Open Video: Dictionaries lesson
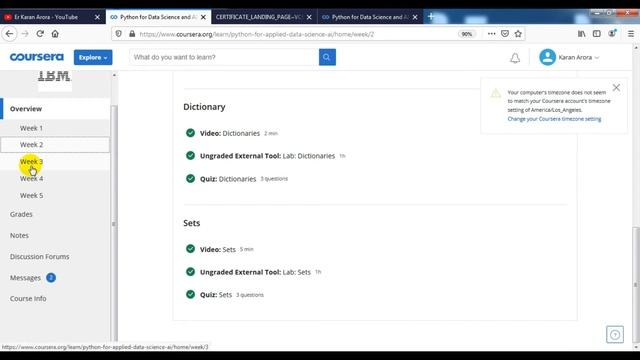Viewport: 640px width, 360px height. click(230, 133)
